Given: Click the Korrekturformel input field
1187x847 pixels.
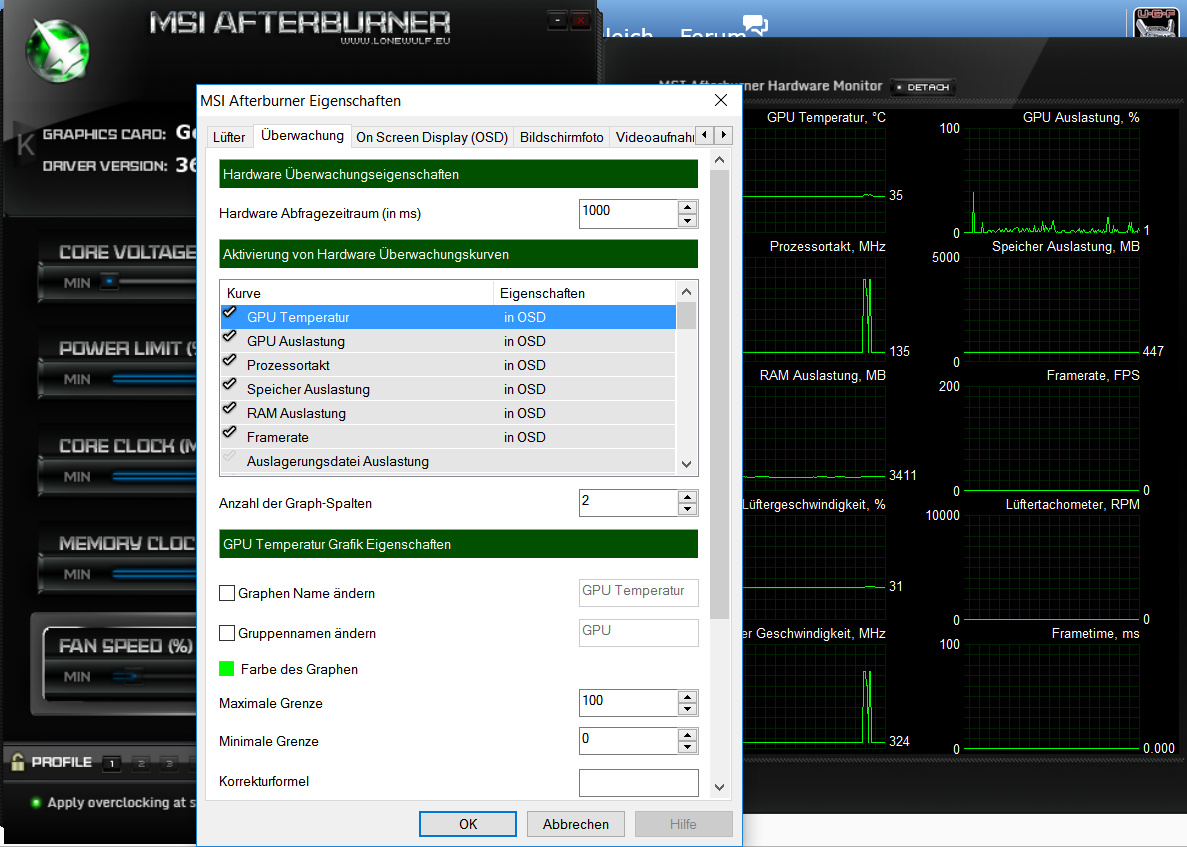Looking at the screenshot, I should point(638,783).
